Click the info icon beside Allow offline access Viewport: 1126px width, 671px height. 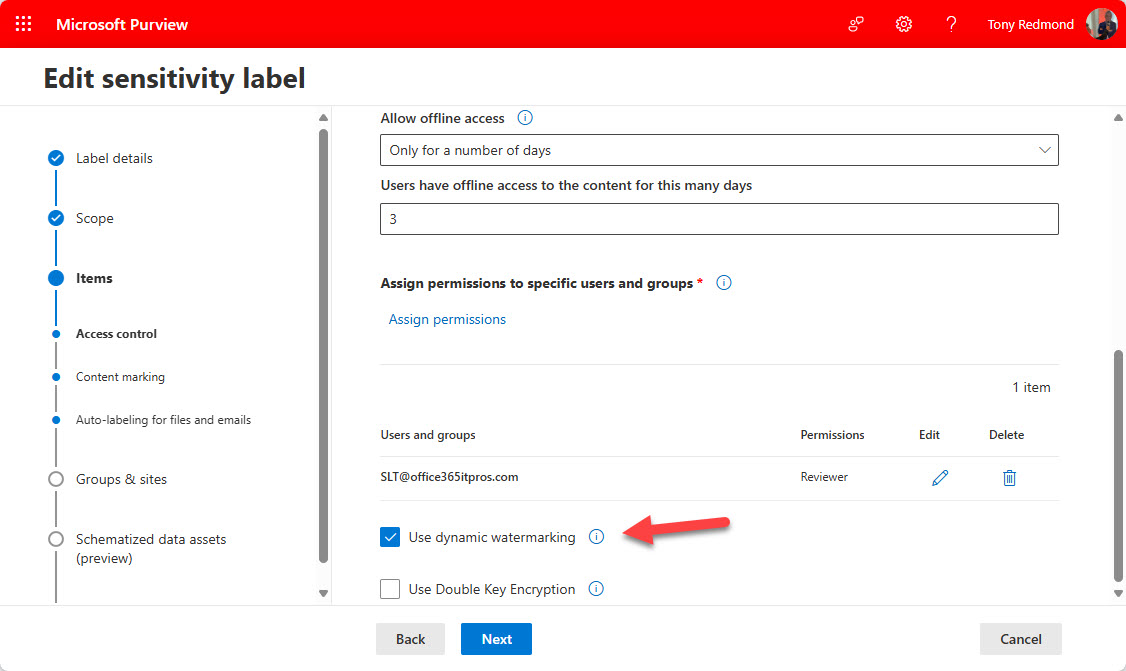point(525,117)
